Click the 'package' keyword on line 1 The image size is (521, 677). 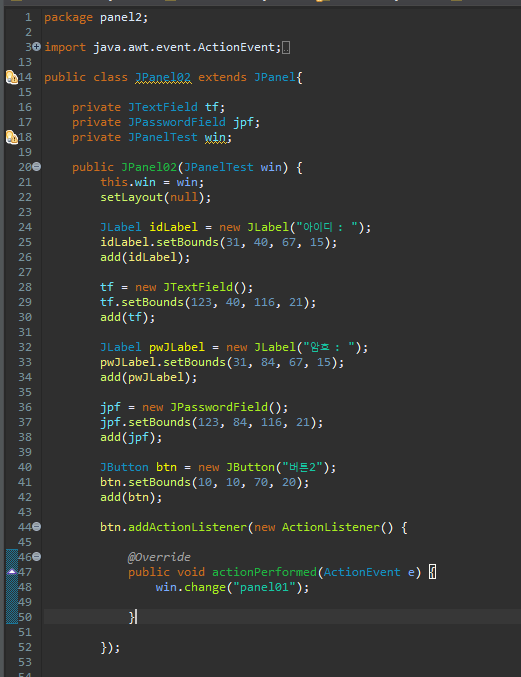click(x=68, y=18)
